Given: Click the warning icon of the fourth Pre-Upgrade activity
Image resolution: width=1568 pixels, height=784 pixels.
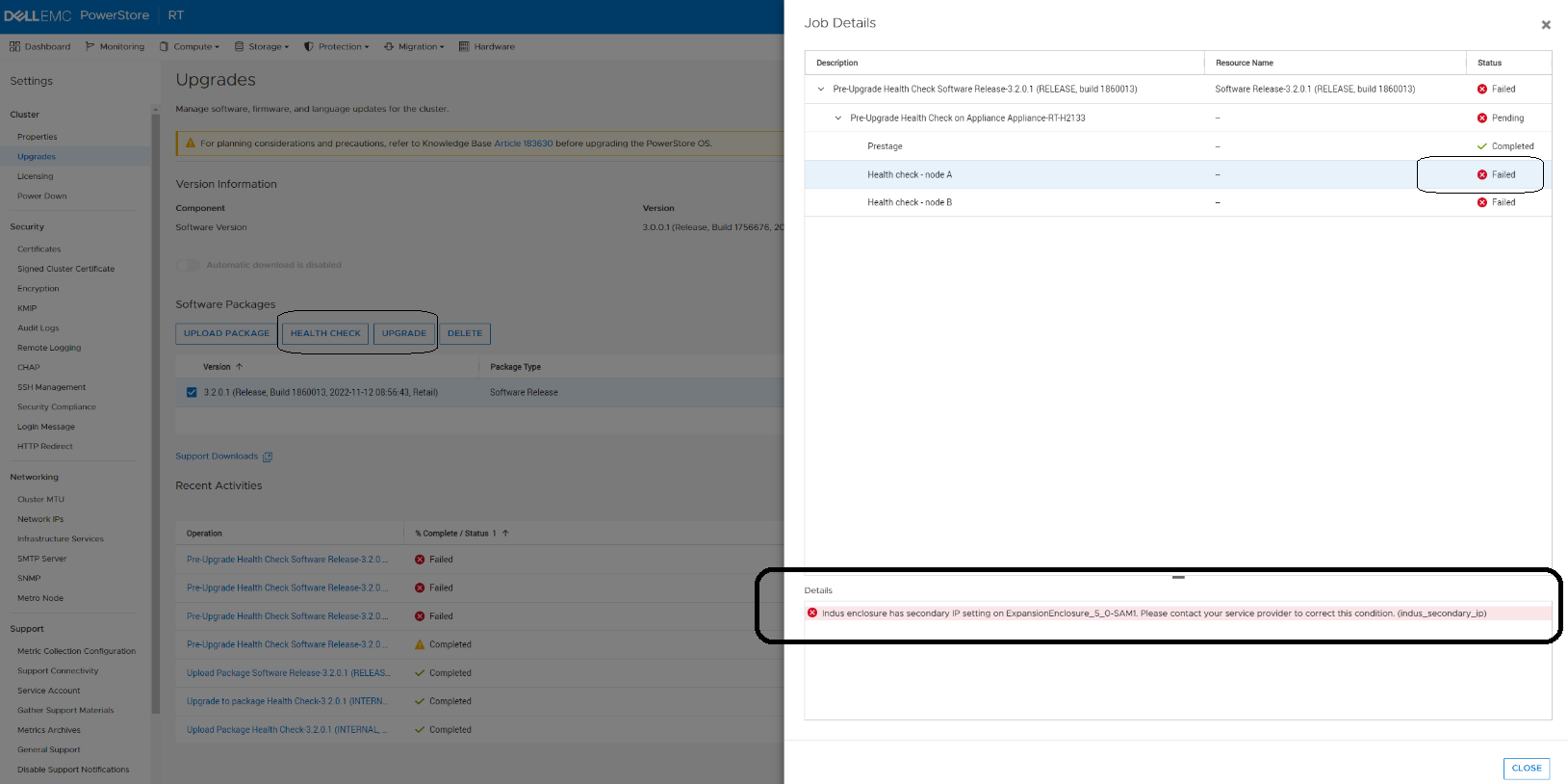Looking at the screenshot, I should pos(420,644).
